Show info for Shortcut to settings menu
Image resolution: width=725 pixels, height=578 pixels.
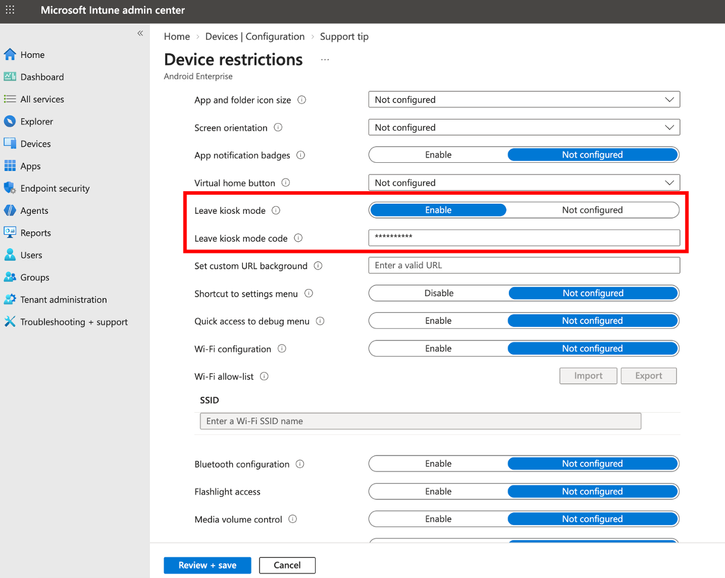tap(309, 294)
